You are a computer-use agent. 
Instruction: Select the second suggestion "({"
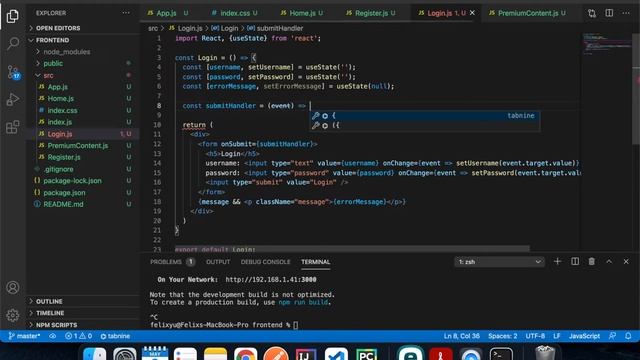(424, 126)
